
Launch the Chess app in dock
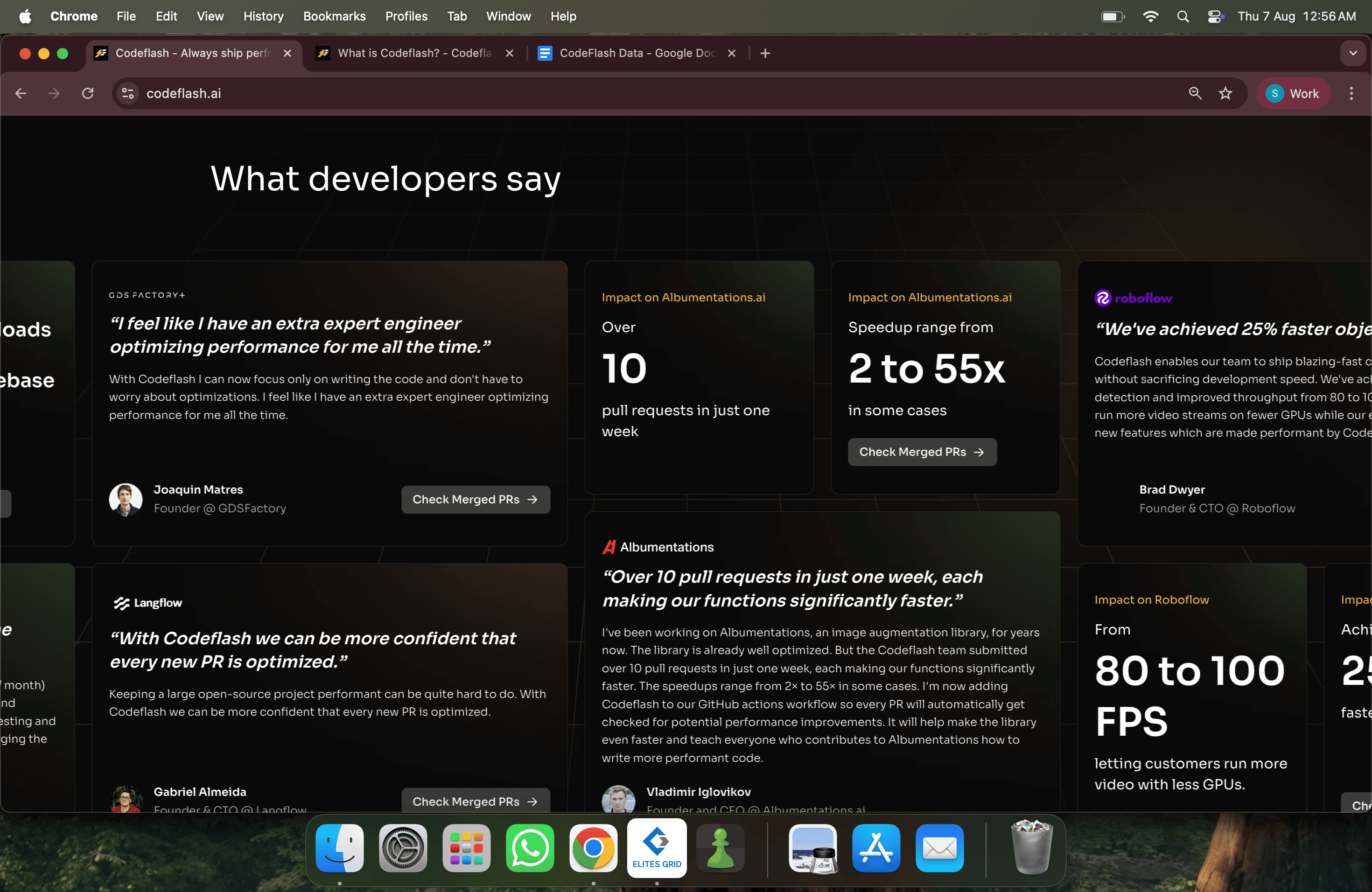pyautogui.click(x=720, y=848)
